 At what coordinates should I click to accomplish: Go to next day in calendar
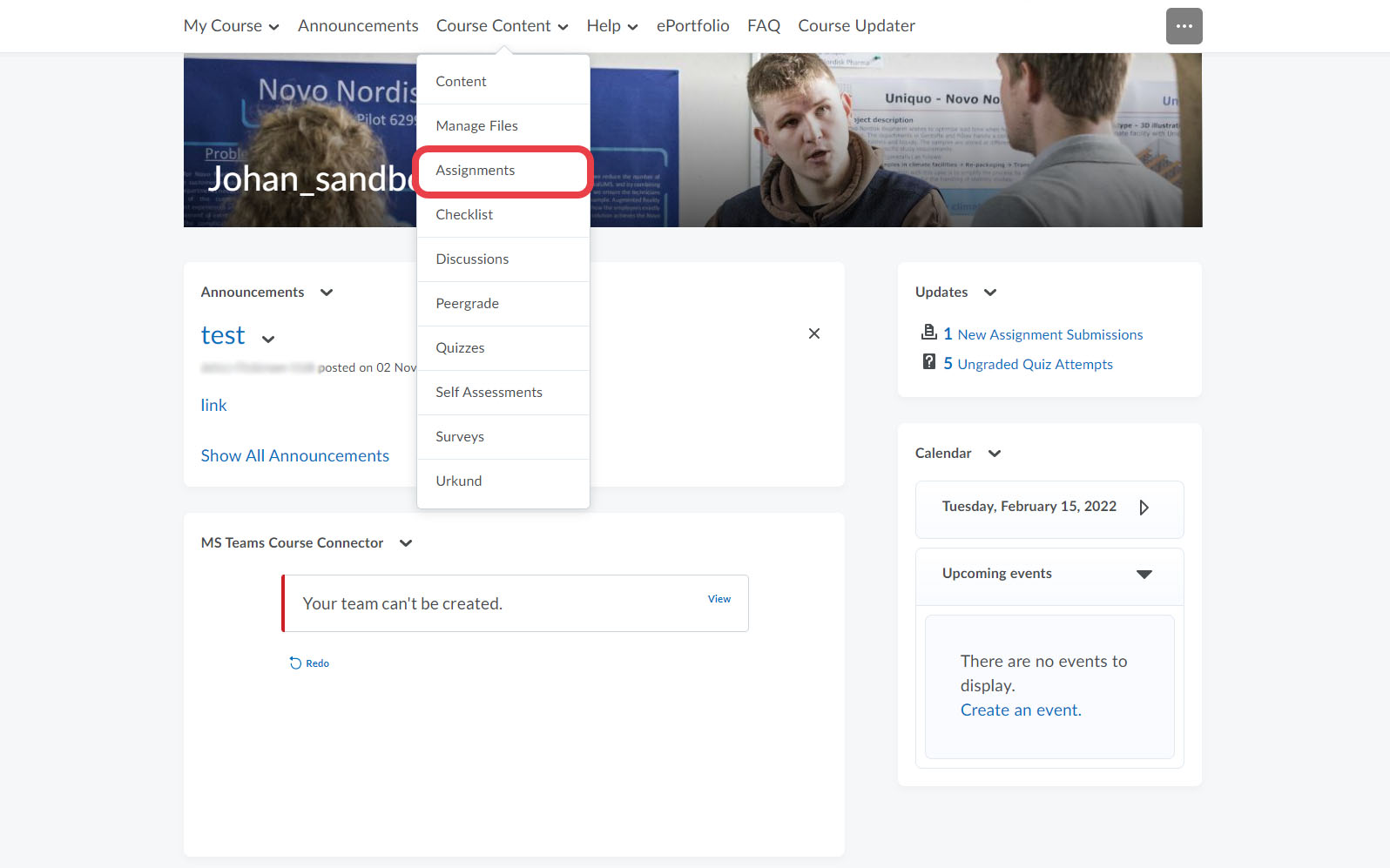coord(1144,508)
